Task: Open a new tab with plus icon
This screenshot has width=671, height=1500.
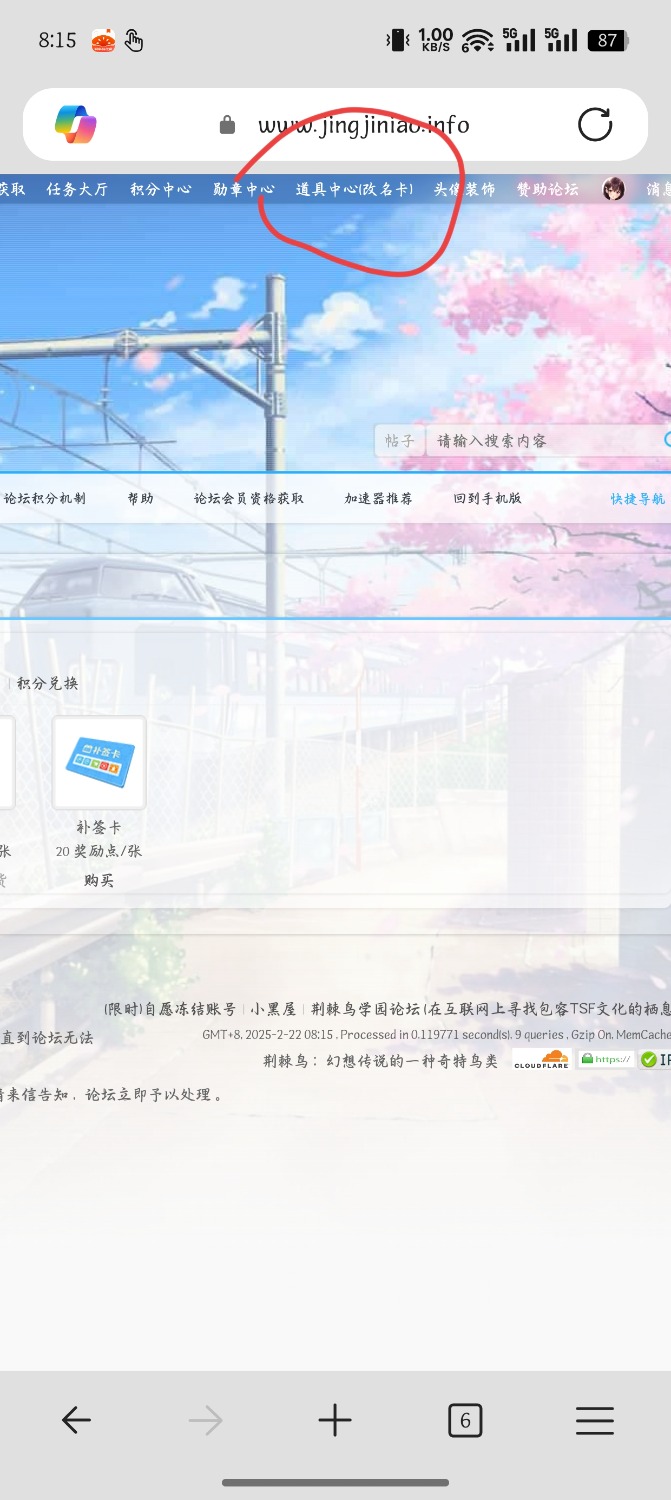Action: point(335,1420)
